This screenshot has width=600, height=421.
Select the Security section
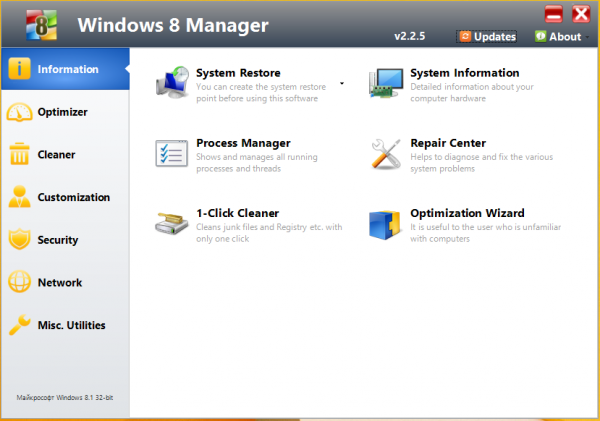[65, 240]
